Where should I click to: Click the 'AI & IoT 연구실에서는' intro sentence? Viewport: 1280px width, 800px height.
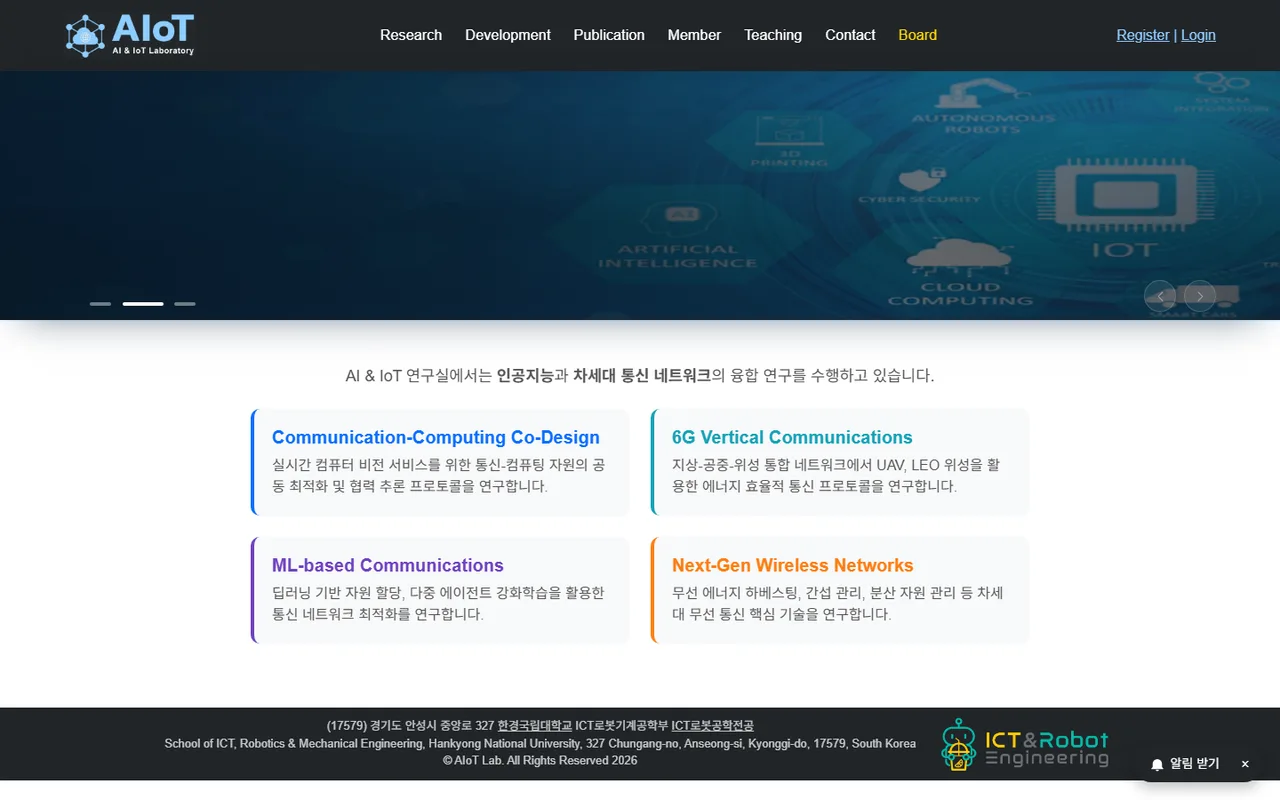click(640, 376)
